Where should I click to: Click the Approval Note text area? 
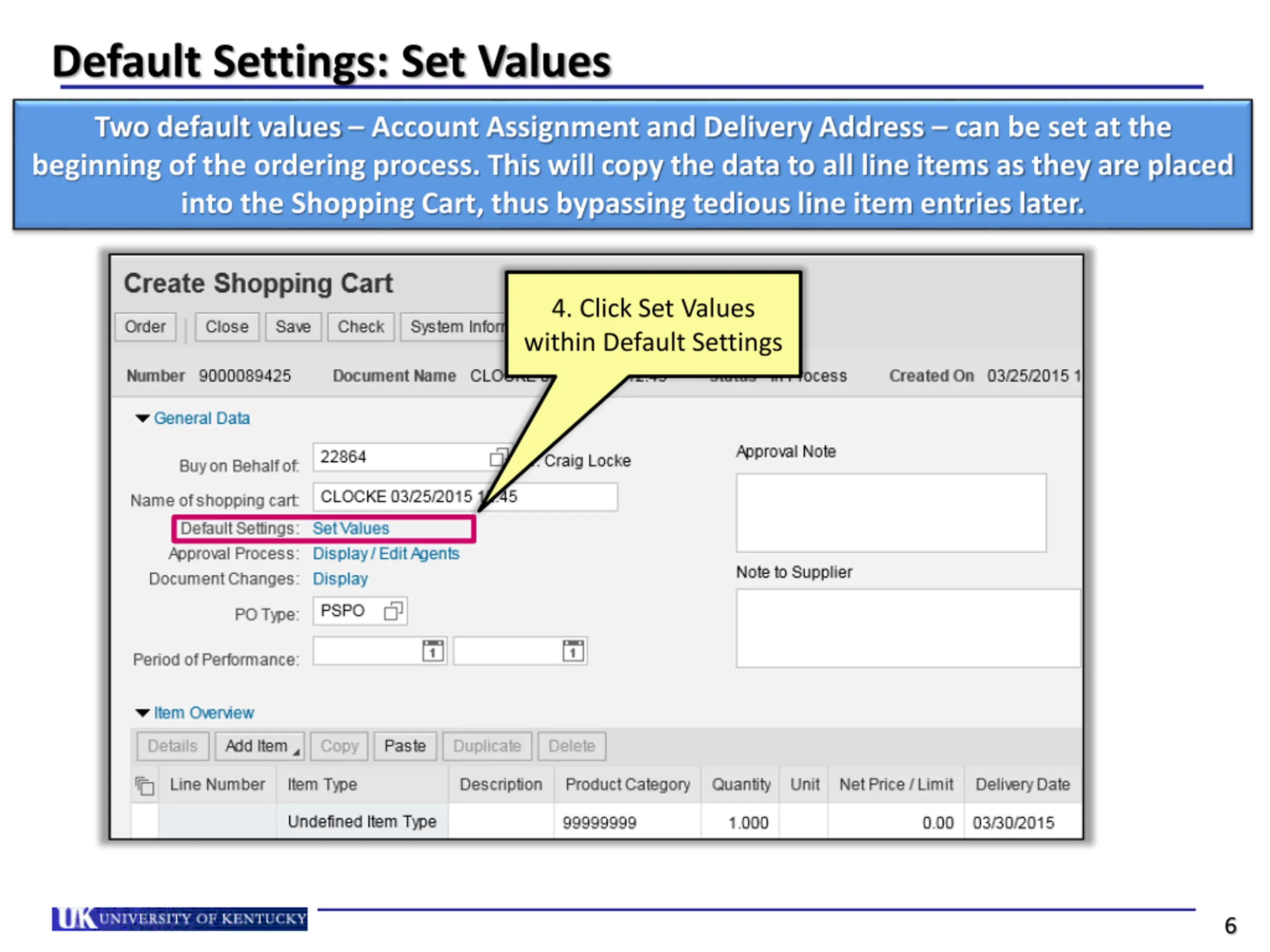[891, 513]
